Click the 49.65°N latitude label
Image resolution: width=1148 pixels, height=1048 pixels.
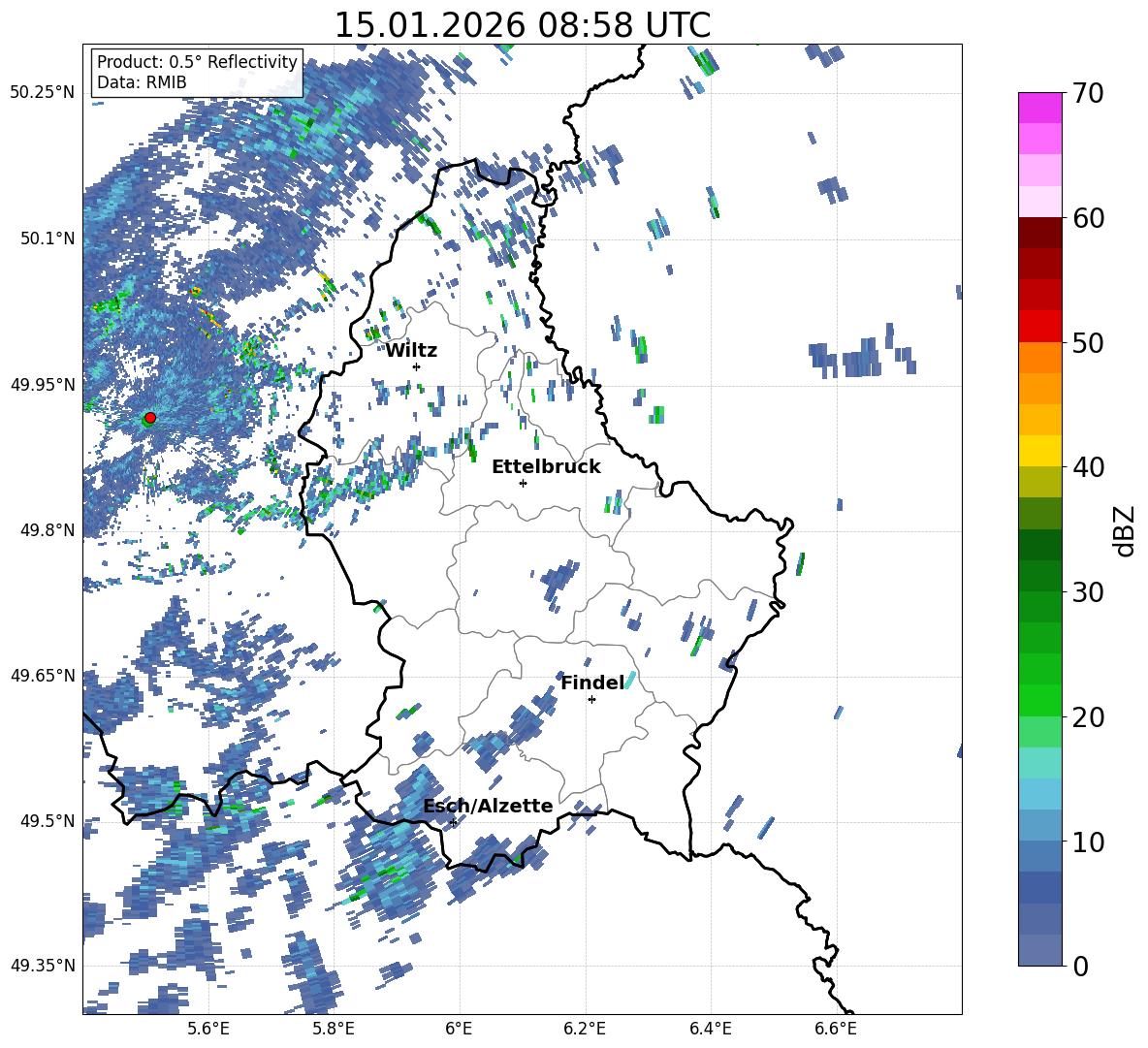tap(43, 675)
